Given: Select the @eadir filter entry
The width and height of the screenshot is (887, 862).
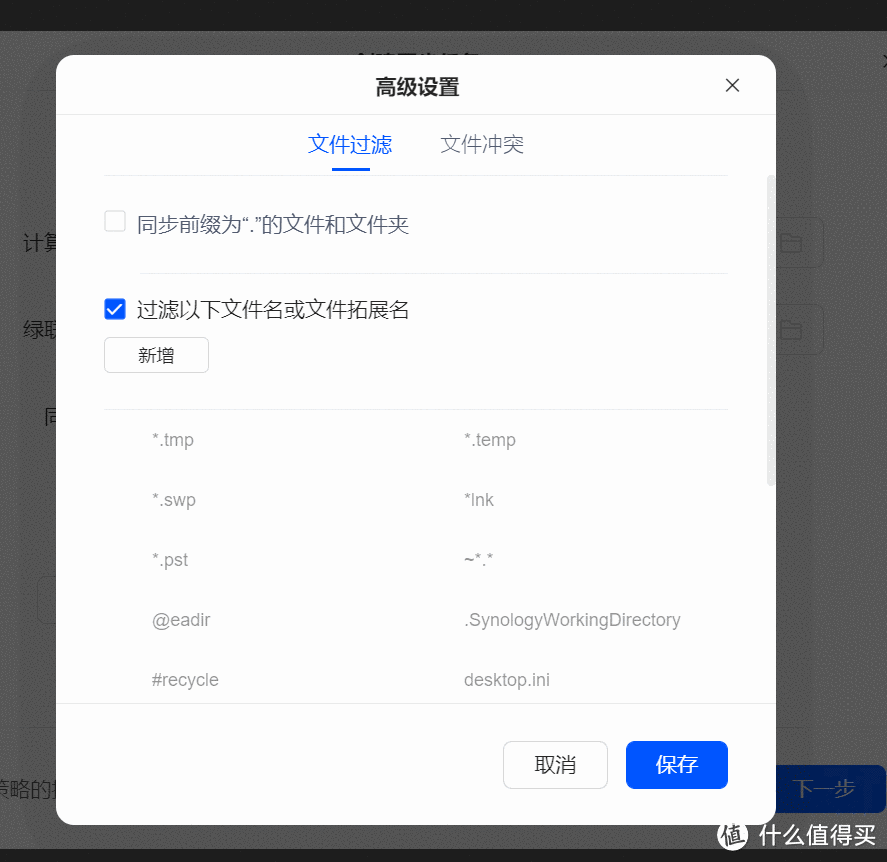Looking at the screenshot, I should (181, 619).
